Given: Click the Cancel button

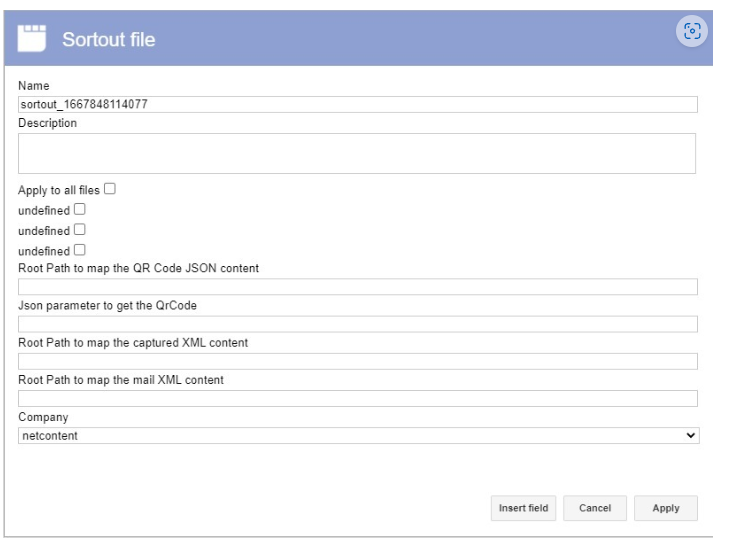Looking at the screenshot, I should (x=595, y=508).
